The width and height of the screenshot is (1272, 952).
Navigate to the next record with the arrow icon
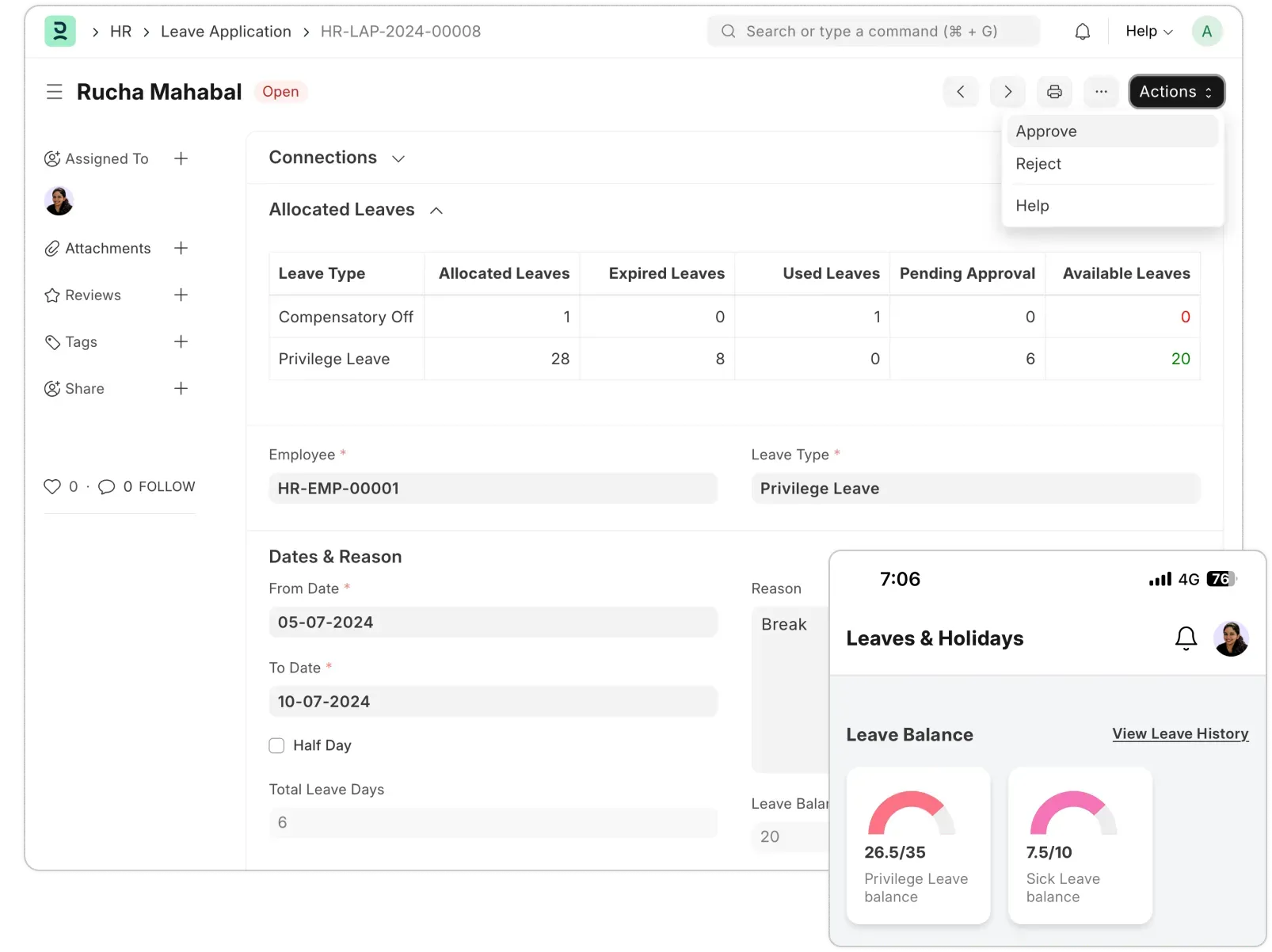[1007, 91]
